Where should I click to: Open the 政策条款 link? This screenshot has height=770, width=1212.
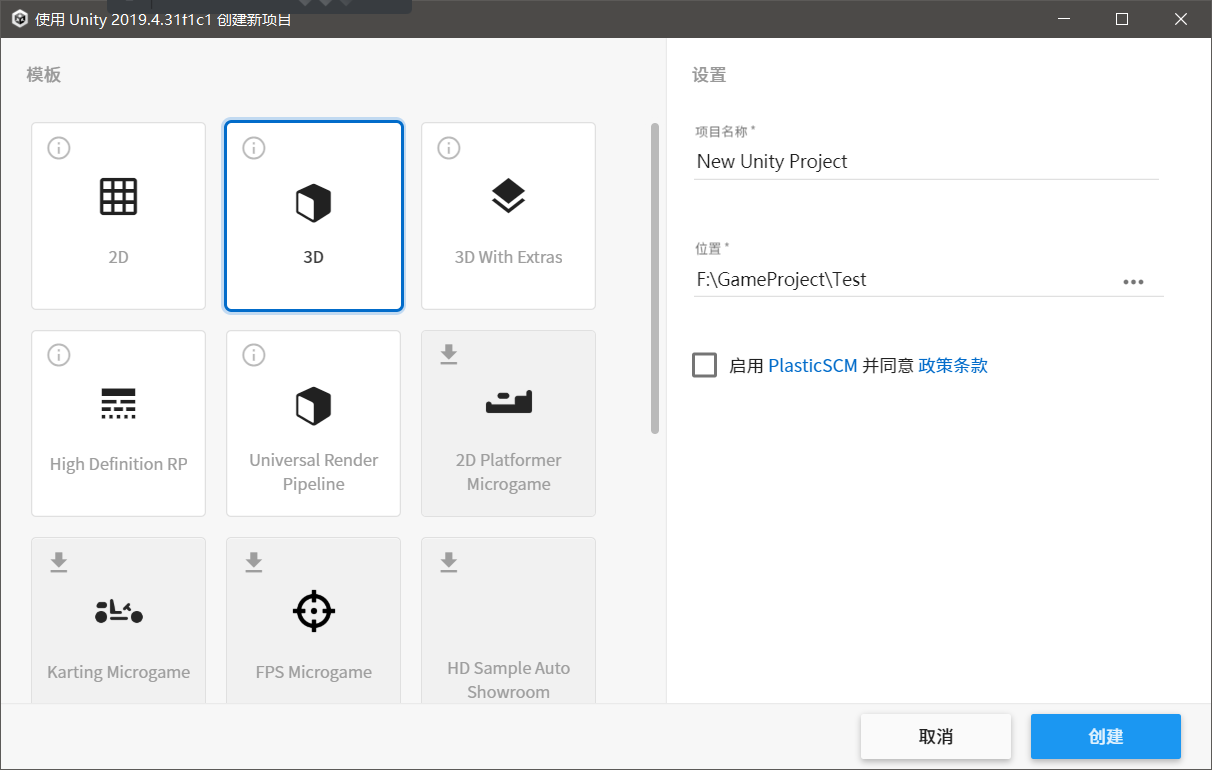coord(952,365)
